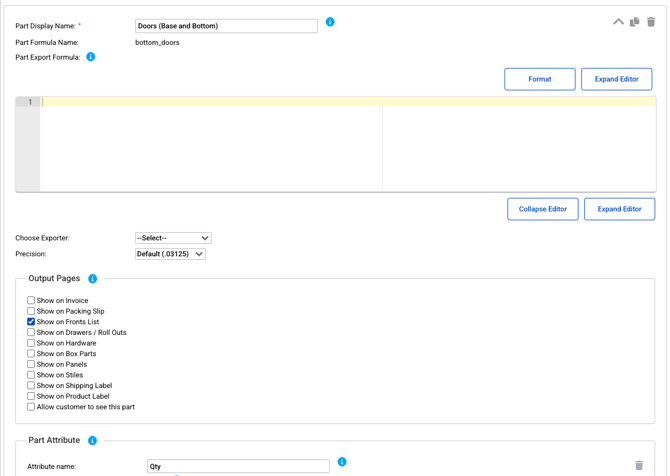Viewport: 670px width, 476px height.
Task: Click Expand Editor button above code editor
Action: (x=616, y=79)
